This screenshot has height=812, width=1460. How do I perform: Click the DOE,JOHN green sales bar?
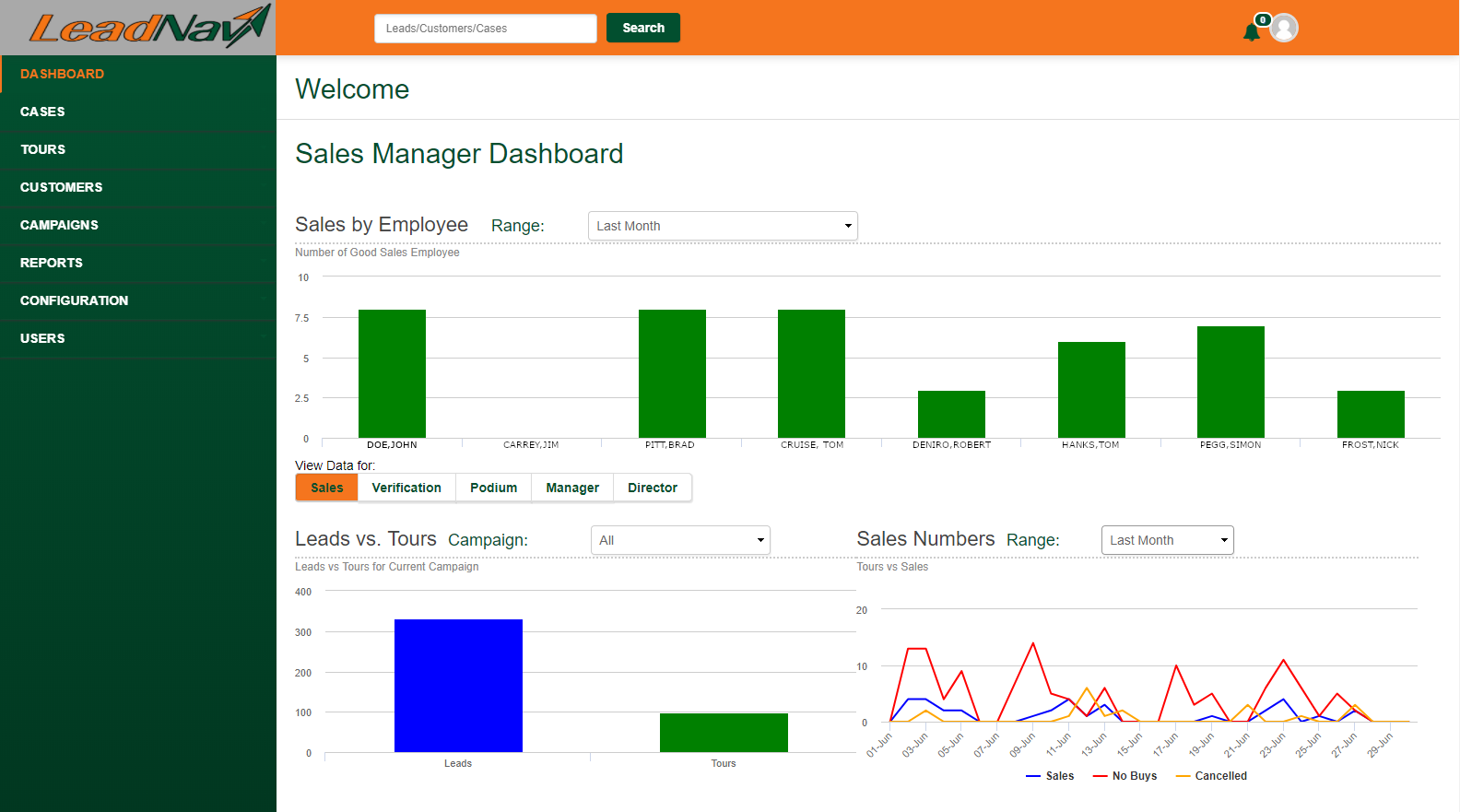click(392, 373)
